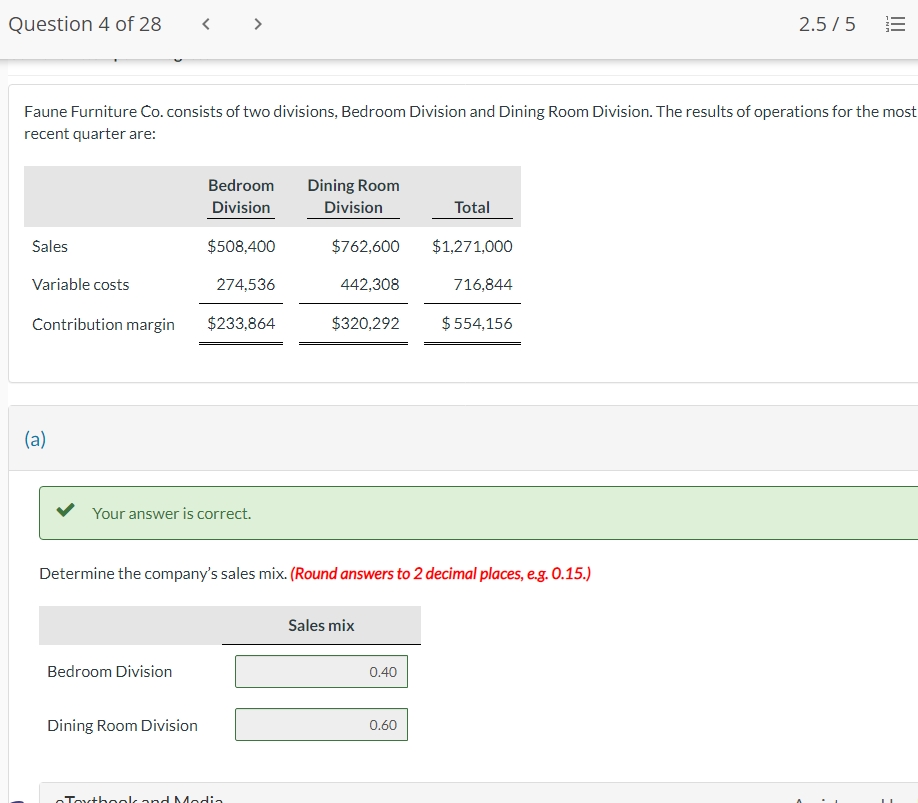
Task: Click Bedroom sales value $508,400
Action: point(241,246)
